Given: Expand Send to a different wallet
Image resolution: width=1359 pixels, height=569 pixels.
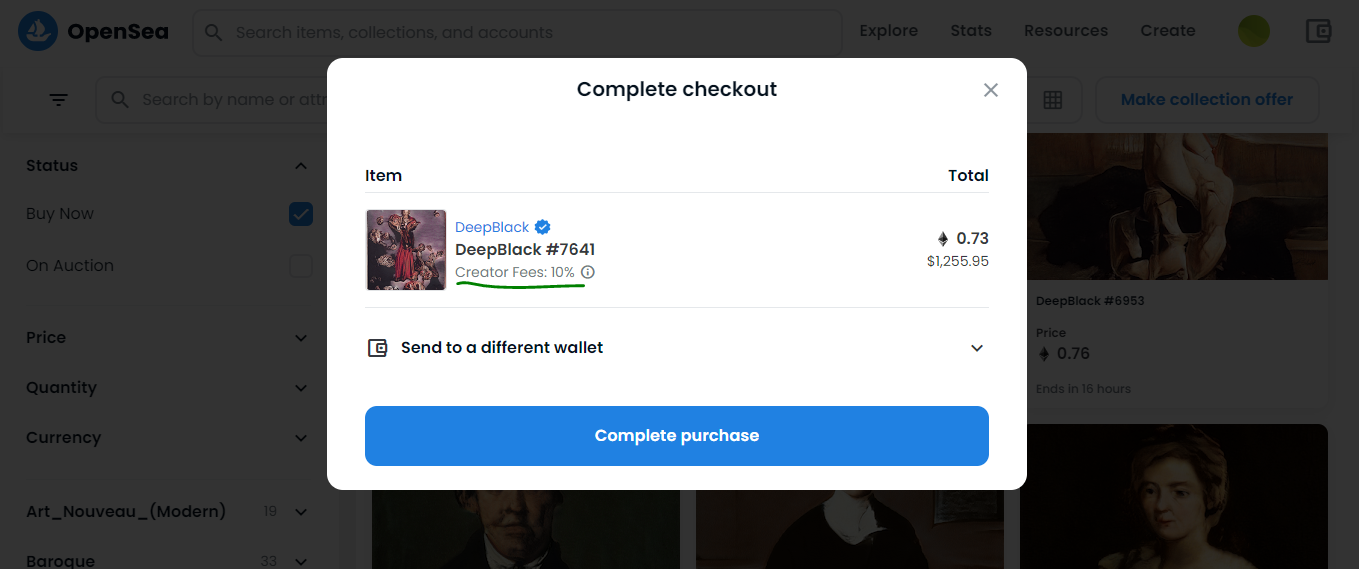Looking at the screenshot, I should click(x=977, y=348).
